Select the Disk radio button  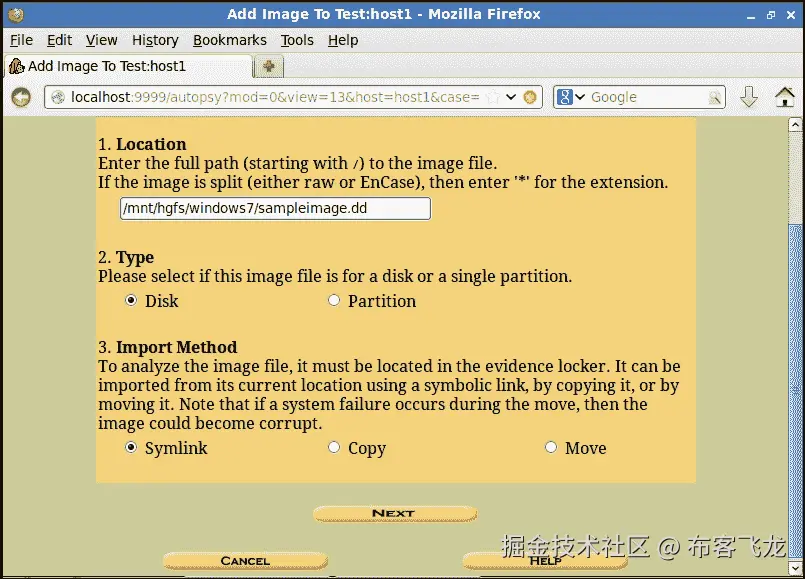click(x=131, y=300)
